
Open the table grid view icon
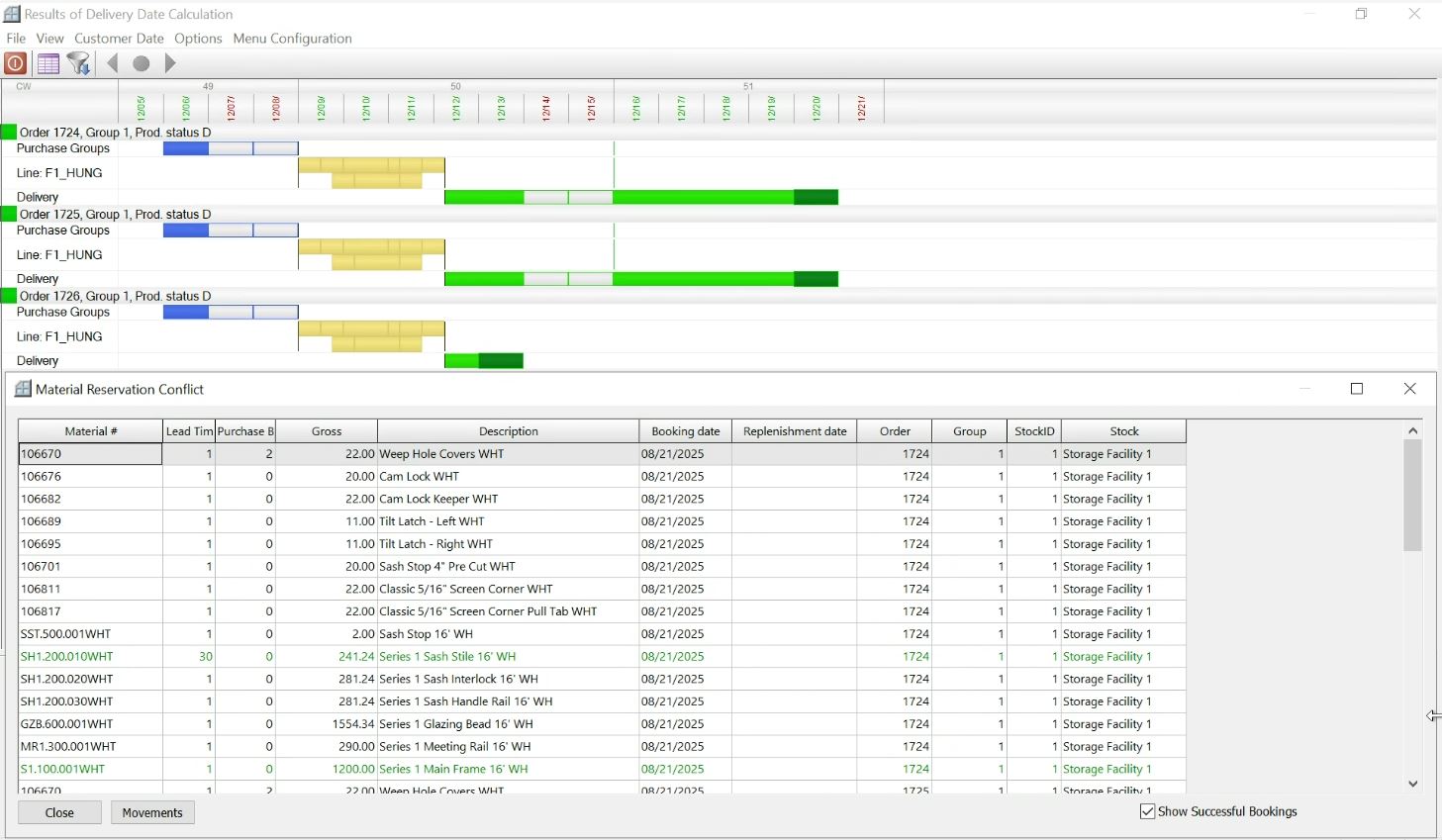(x=47, y=62)
